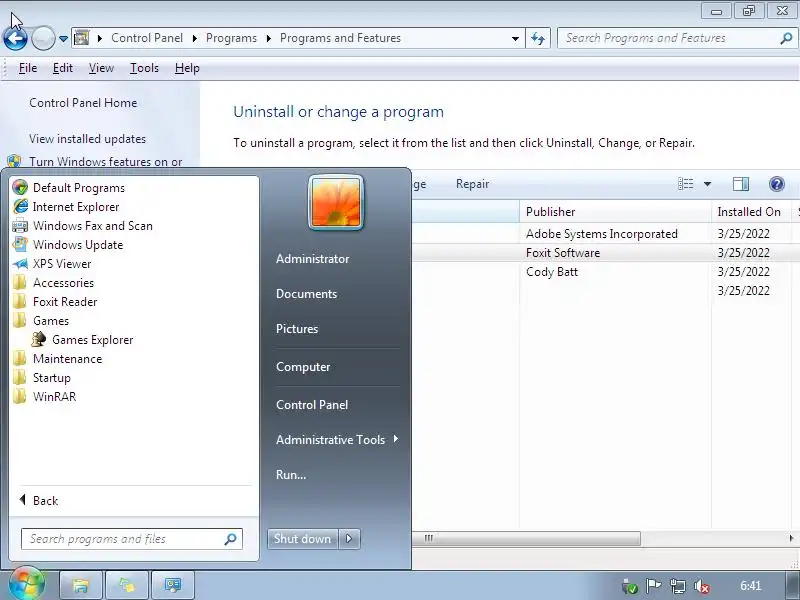Screen dimensions: 800x600
Task: Click the Windows Start orb
Action: (x=26, y=584)
